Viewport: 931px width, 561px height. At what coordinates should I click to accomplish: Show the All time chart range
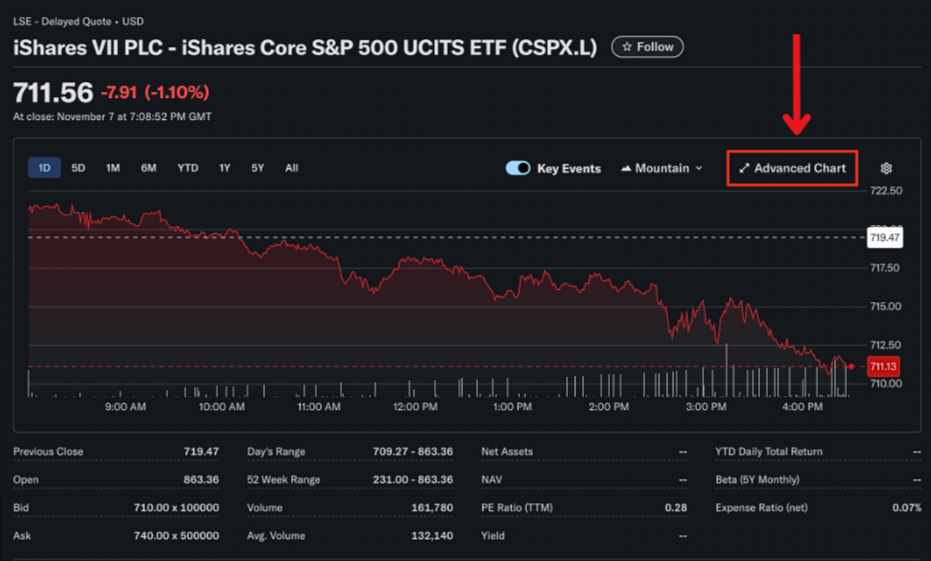[x=292, y=168]
